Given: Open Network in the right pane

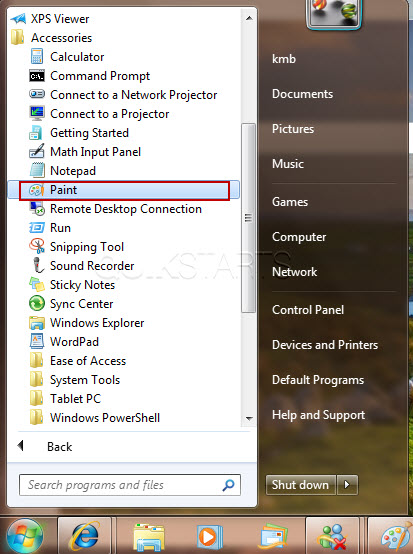Looking at the screenshot, I should pos(295,272).
